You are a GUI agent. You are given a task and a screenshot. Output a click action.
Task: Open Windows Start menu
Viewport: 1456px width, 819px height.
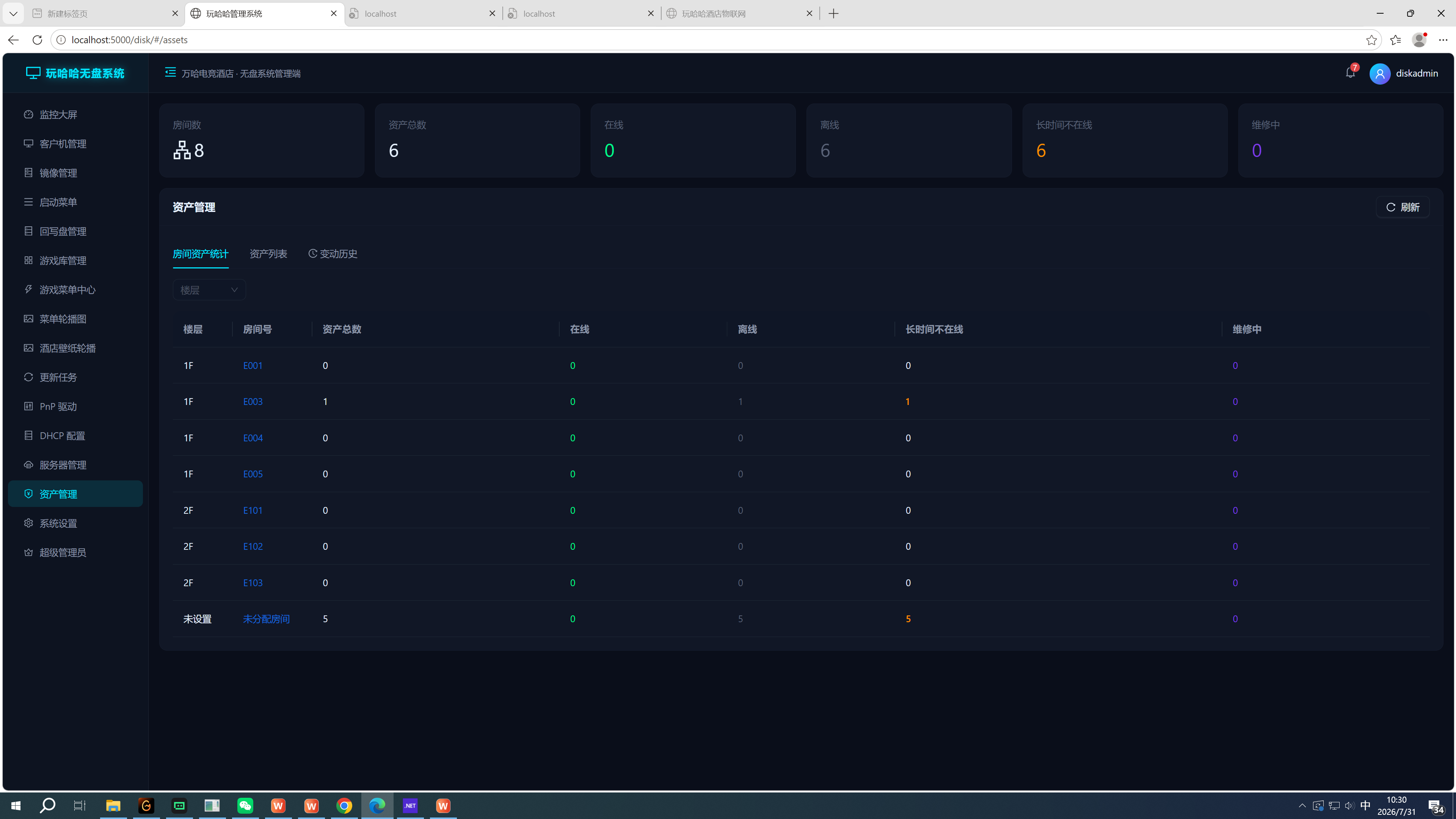[15, 805]
